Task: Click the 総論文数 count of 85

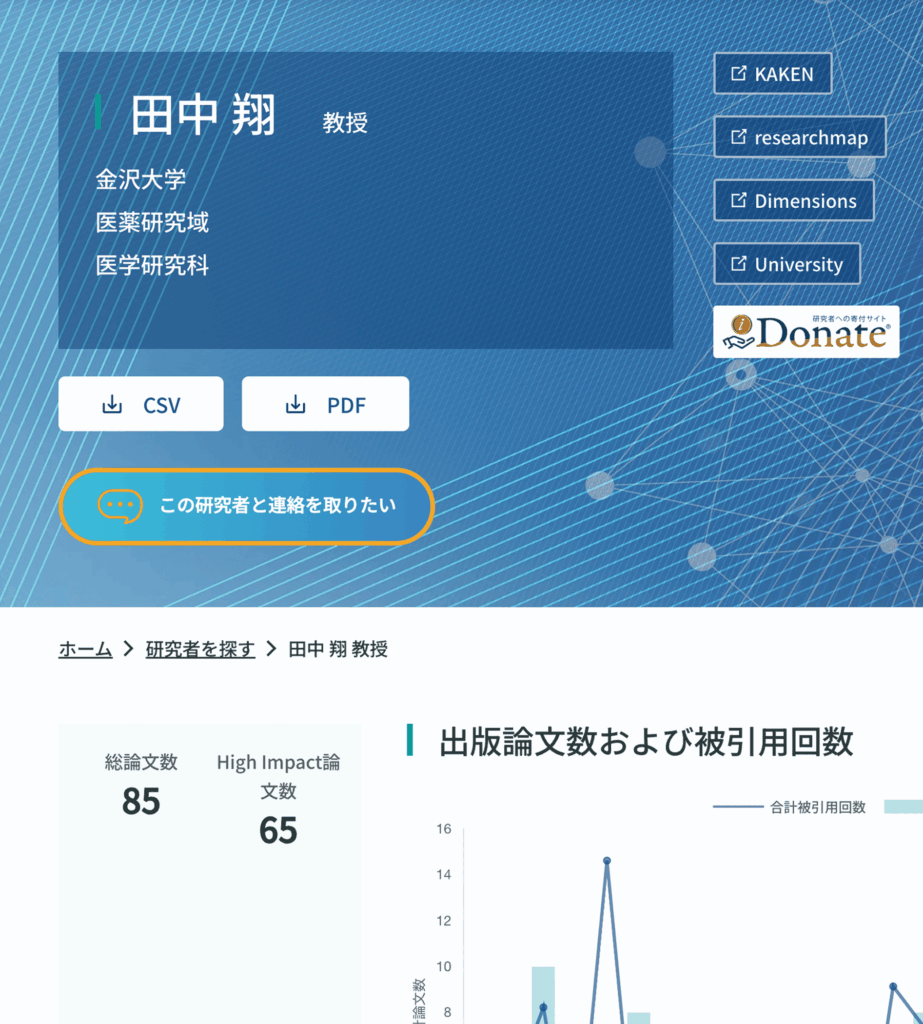Action: [141, 802]
